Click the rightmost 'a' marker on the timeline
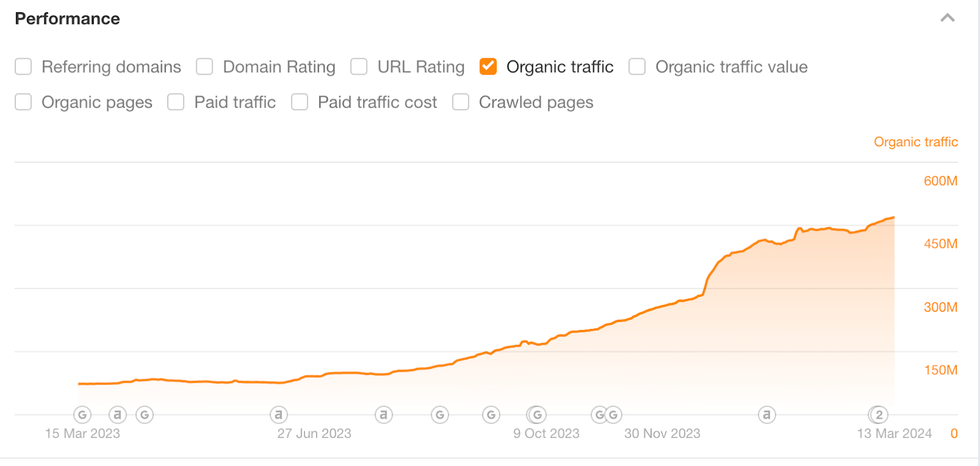The width and height of the screenshot is (980, 466). coord(767,414)
